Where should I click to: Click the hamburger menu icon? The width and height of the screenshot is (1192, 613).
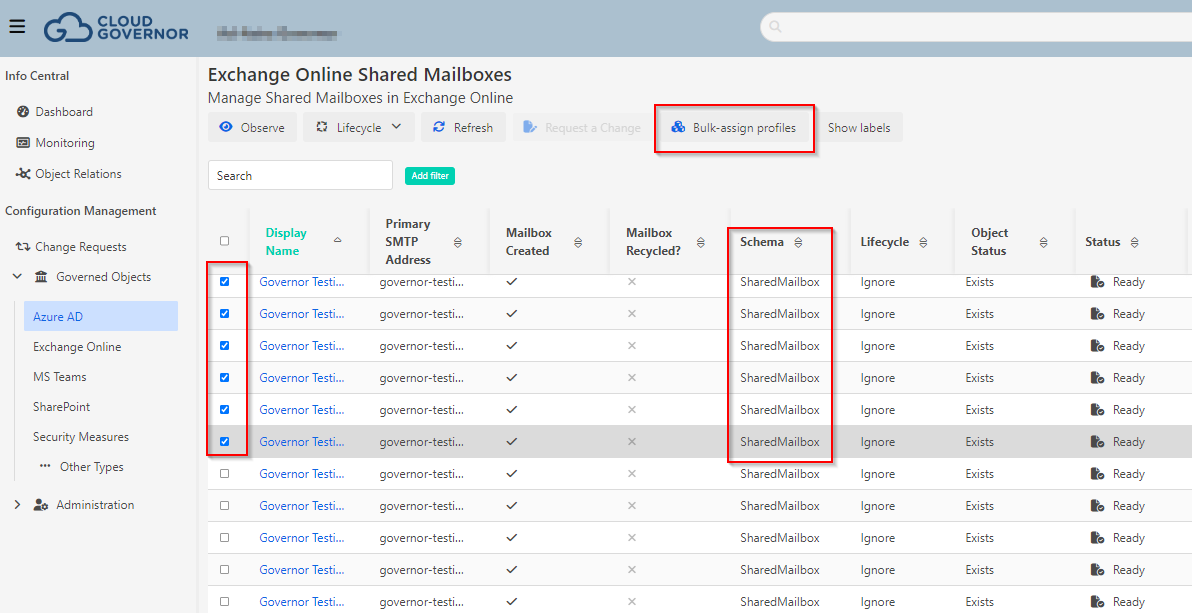[x=17, y=26]
